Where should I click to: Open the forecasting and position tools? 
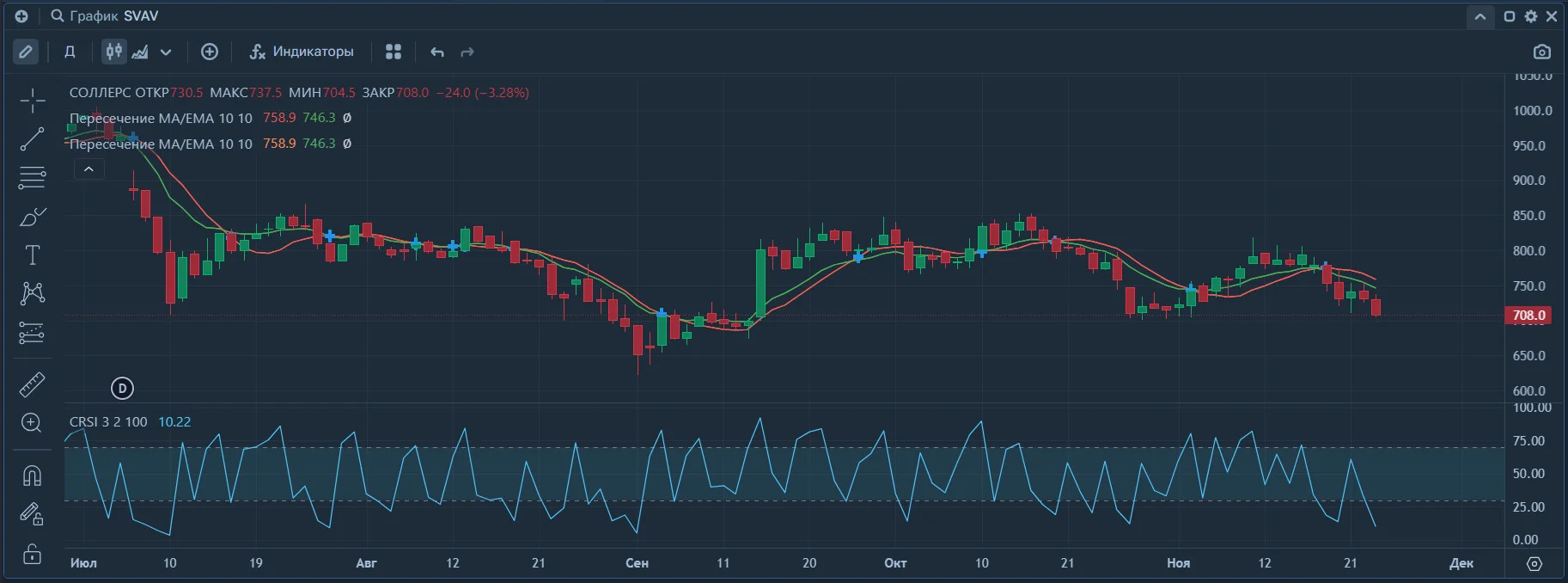point(33,333)
